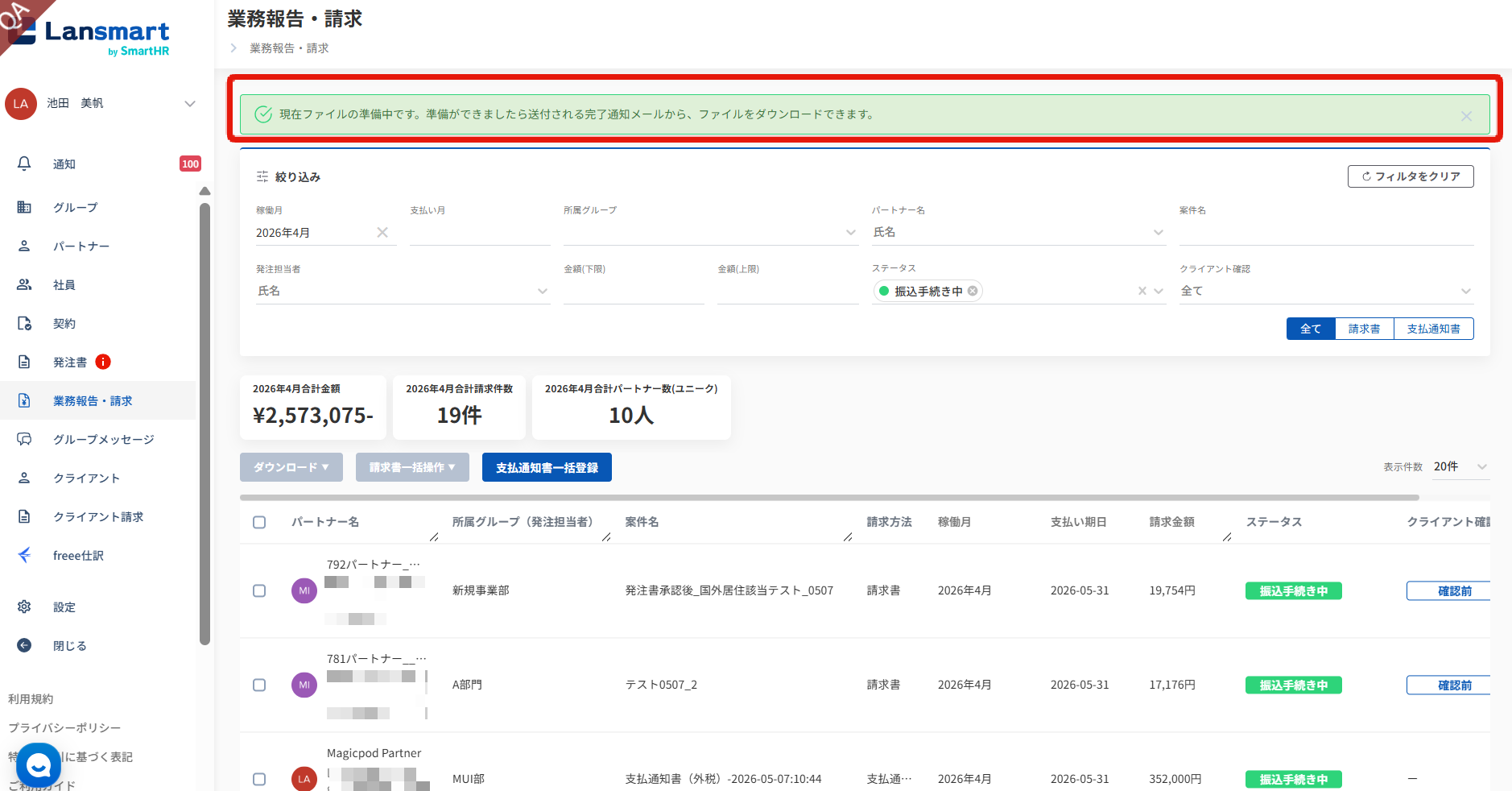Image resolution: width=1512 pixels, height=791 pixels.
Task: Toggle the select-all checkbox in table header
Action: pos(259,522)
